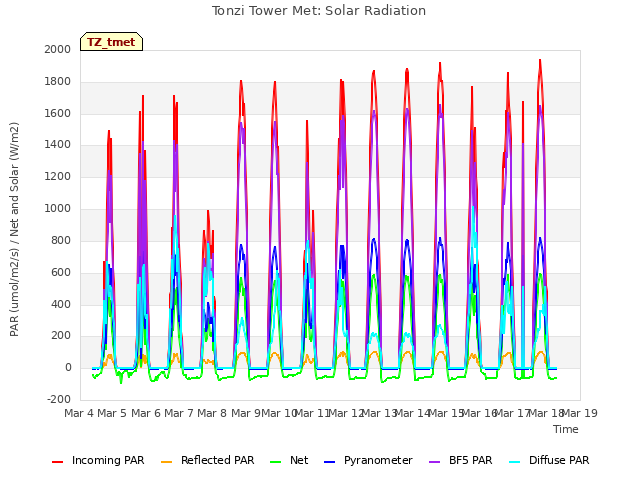
Task: Click the Mar 9 x-axis label
Action: pos(246,413)
